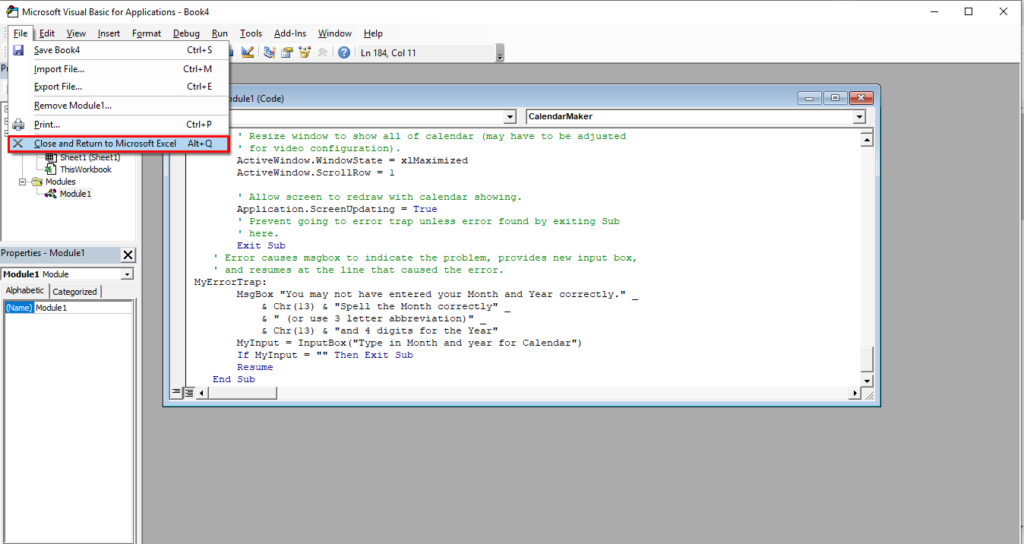Screen dimensions: 1024x544
Task: Click the blue Help question mark icon
Action: coord(343,53)
